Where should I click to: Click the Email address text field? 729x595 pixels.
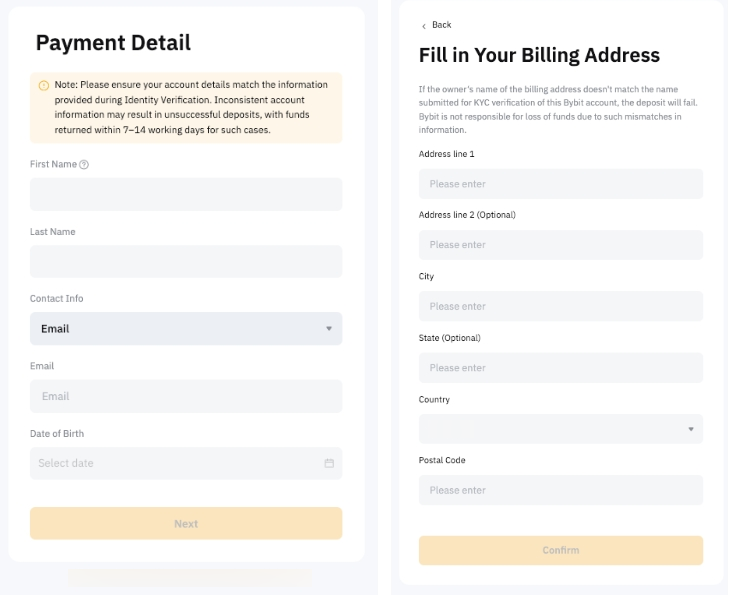(186, 396)
